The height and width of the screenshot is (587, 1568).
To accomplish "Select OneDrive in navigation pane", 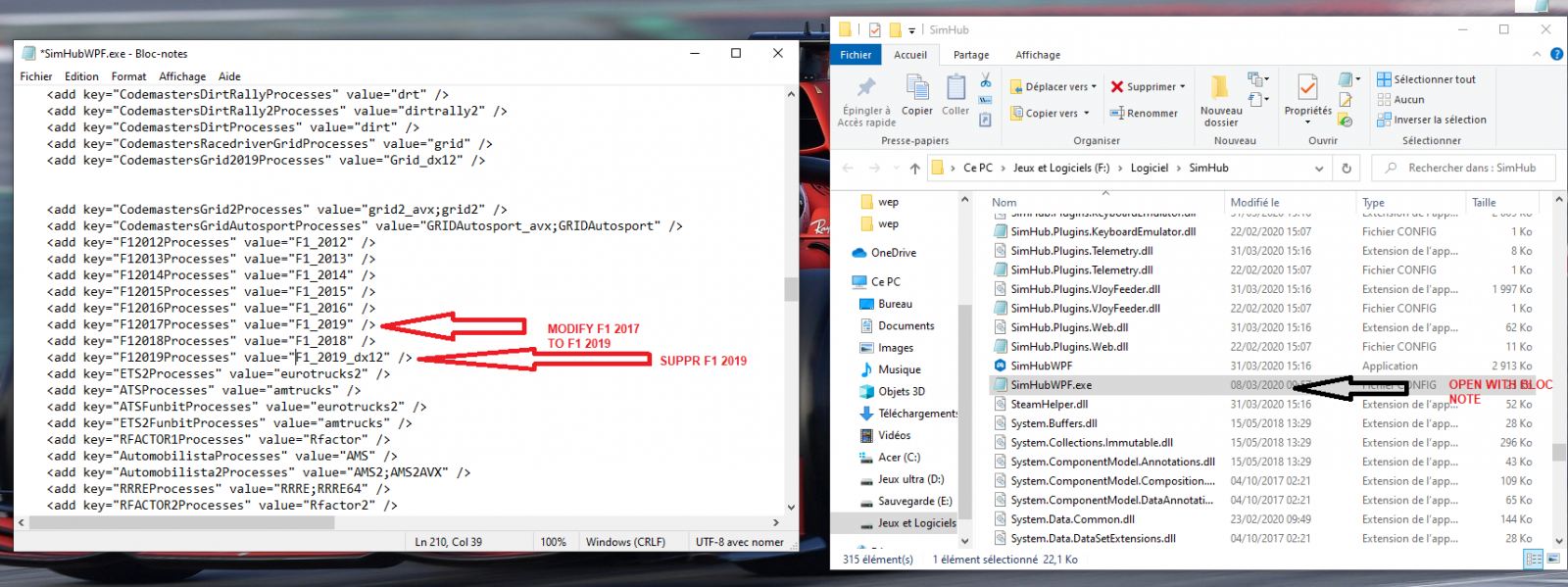I will 885,253.
